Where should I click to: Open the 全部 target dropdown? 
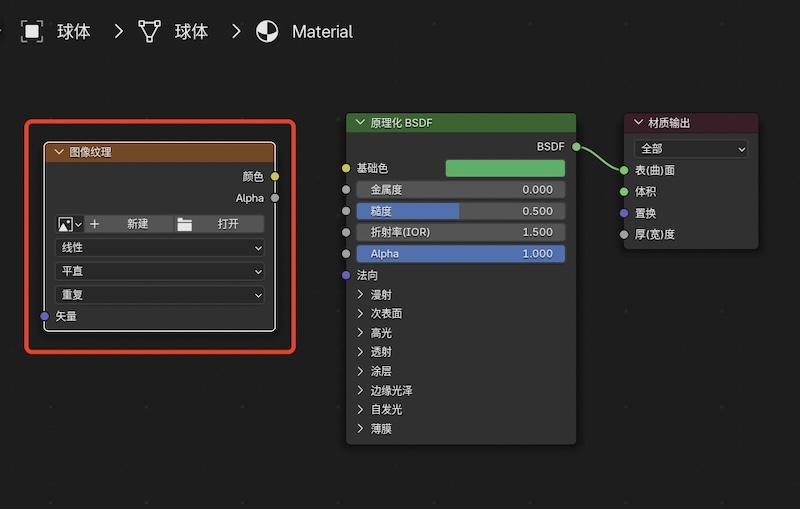coord(691,149)
